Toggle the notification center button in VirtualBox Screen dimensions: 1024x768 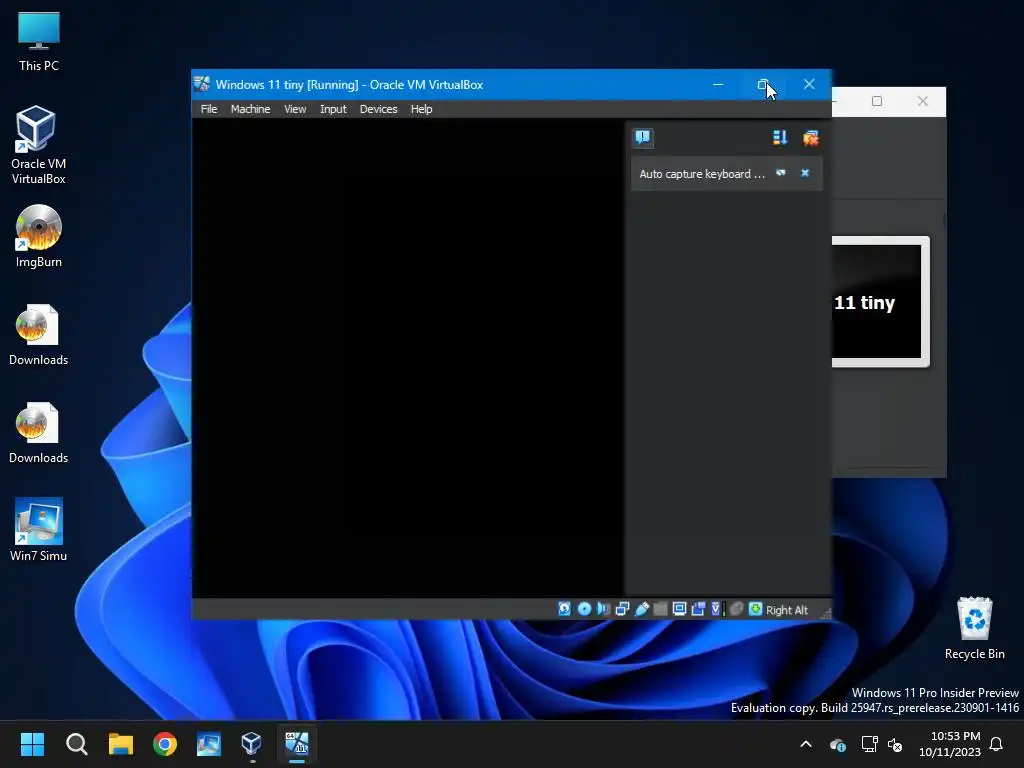[x=643, y=137]
